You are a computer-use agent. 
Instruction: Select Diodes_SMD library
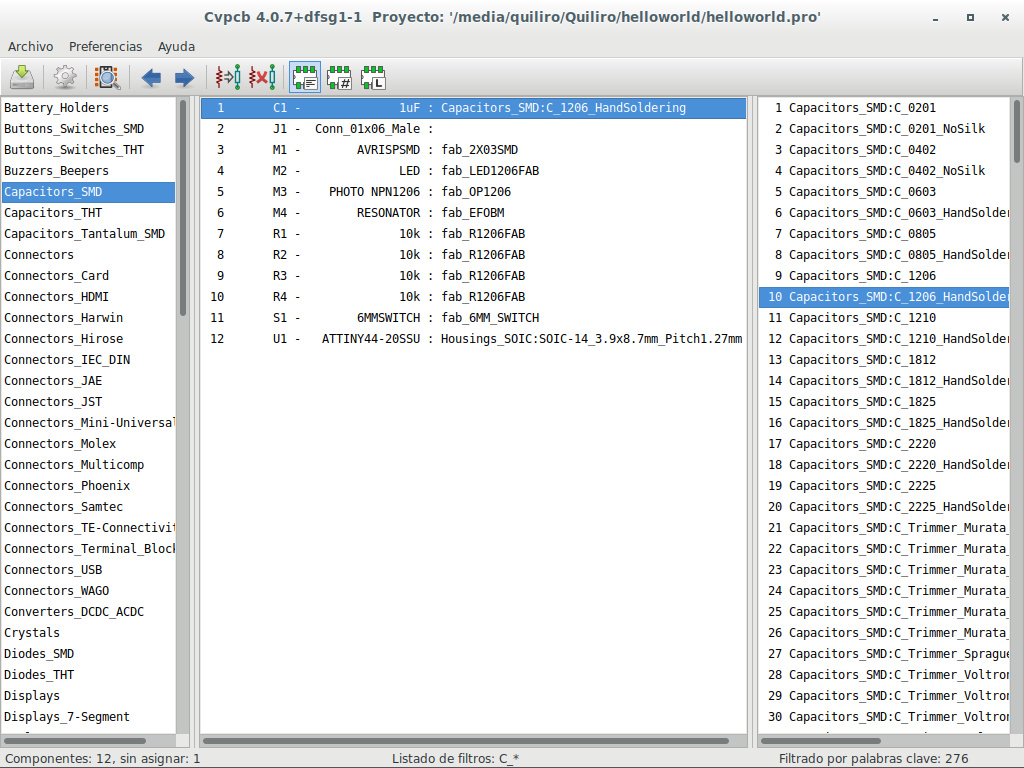(89, 653)
